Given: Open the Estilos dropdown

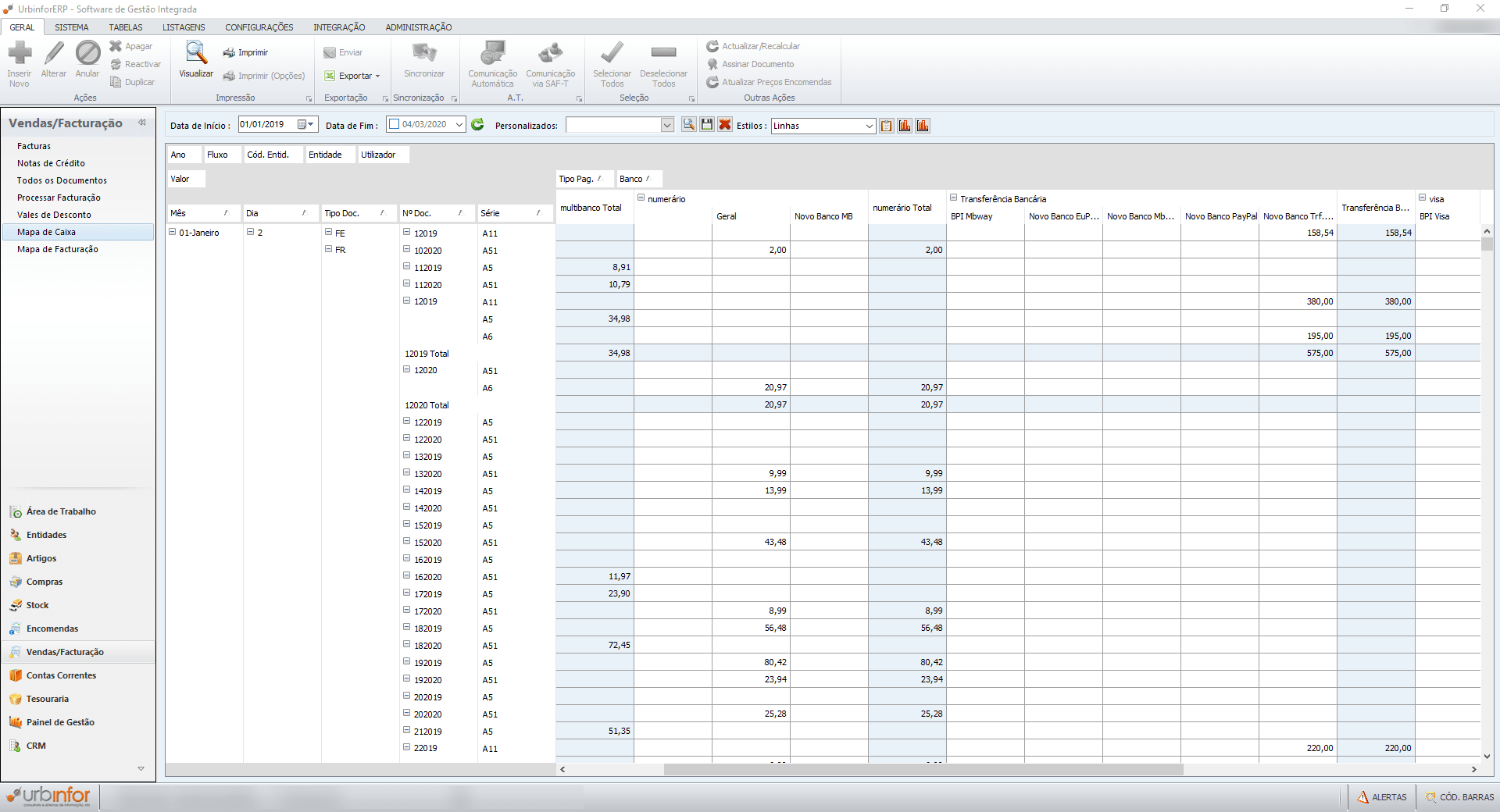Looking at the screenshot, I should (x=869, y=126).
